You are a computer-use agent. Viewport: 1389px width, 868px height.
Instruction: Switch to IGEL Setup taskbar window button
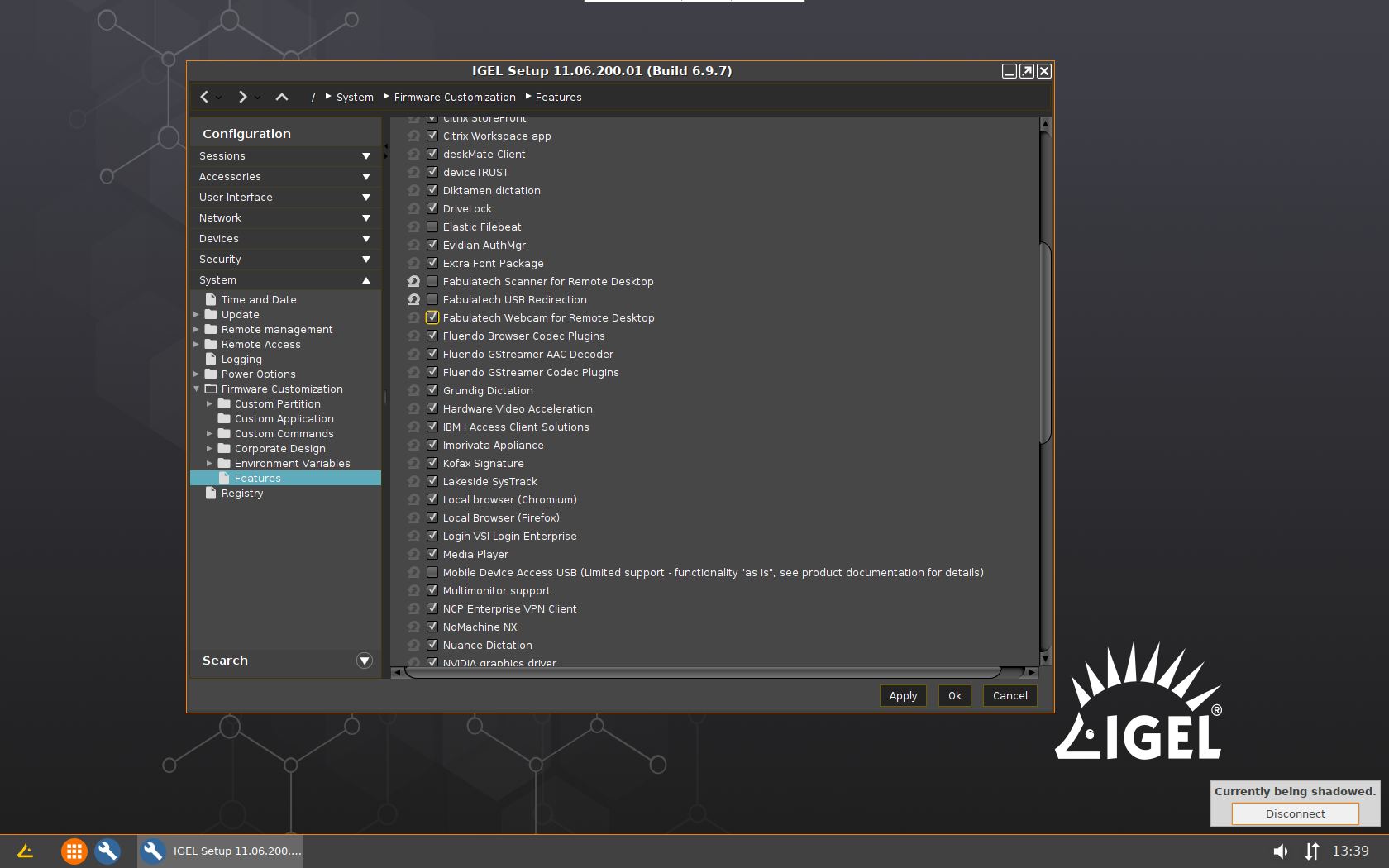coord(220,851)
